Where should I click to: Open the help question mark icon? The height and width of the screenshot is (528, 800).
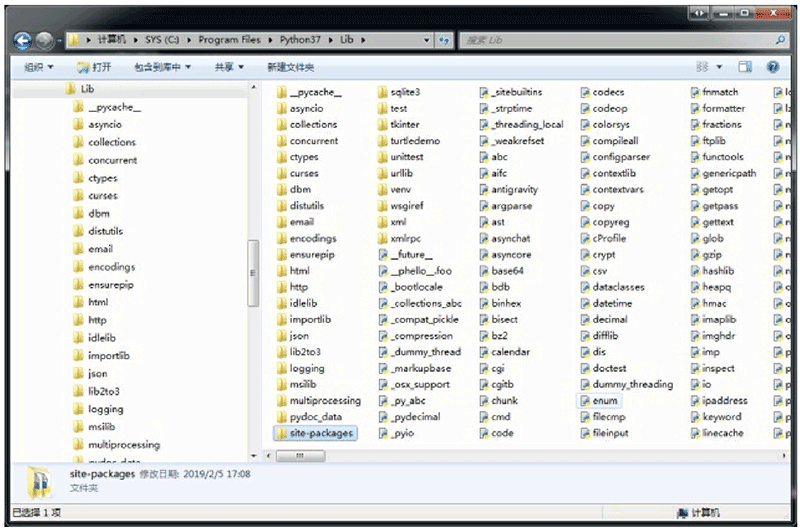point(773,67)
